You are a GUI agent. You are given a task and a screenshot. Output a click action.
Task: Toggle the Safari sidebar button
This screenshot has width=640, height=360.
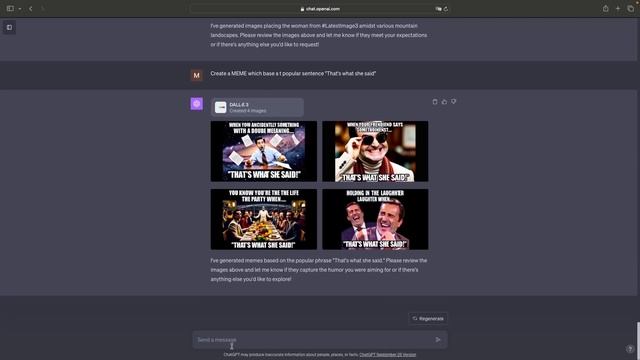(x=10, y=9)
